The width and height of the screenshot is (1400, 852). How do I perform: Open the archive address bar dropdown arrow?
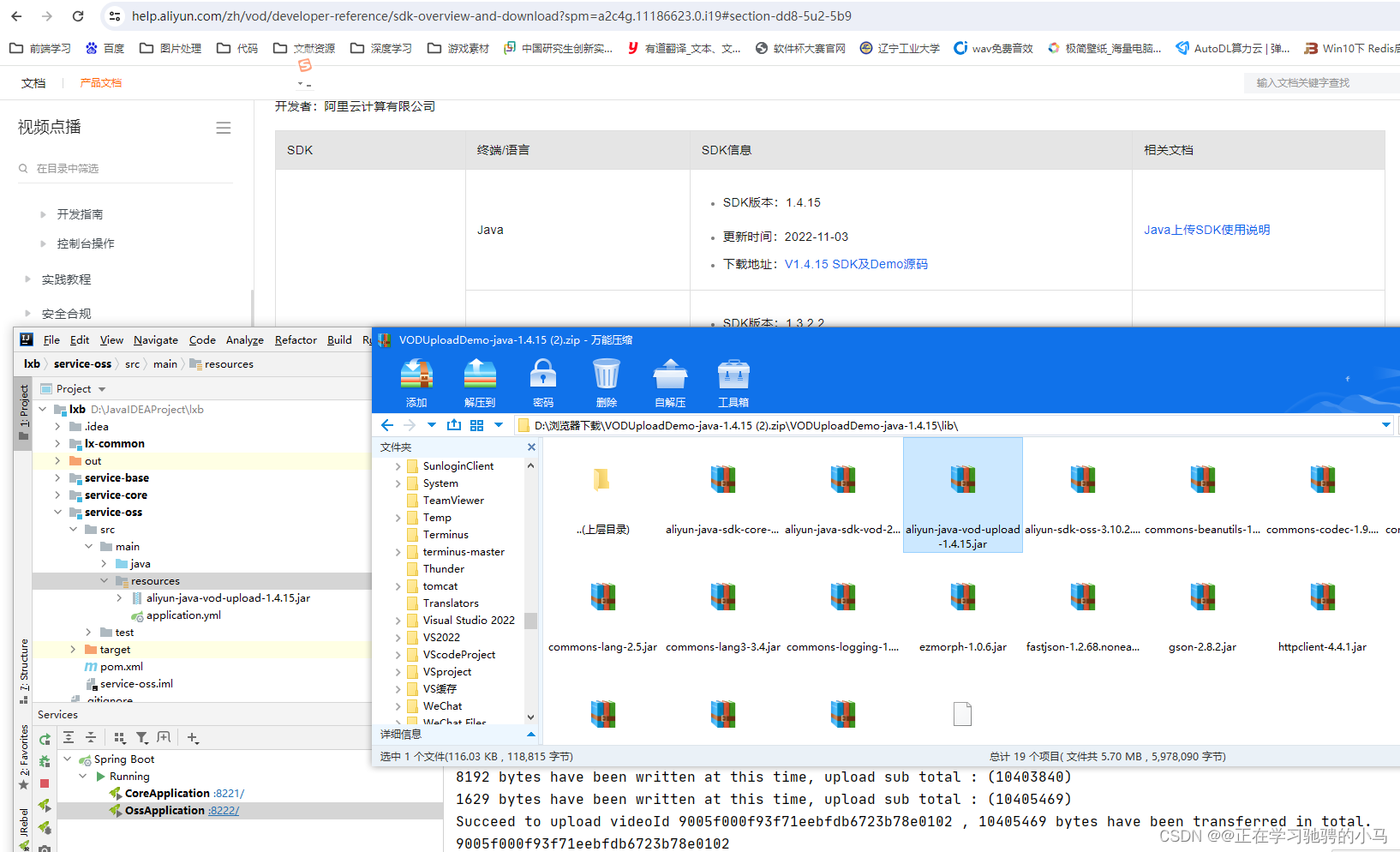[1385, 425]
